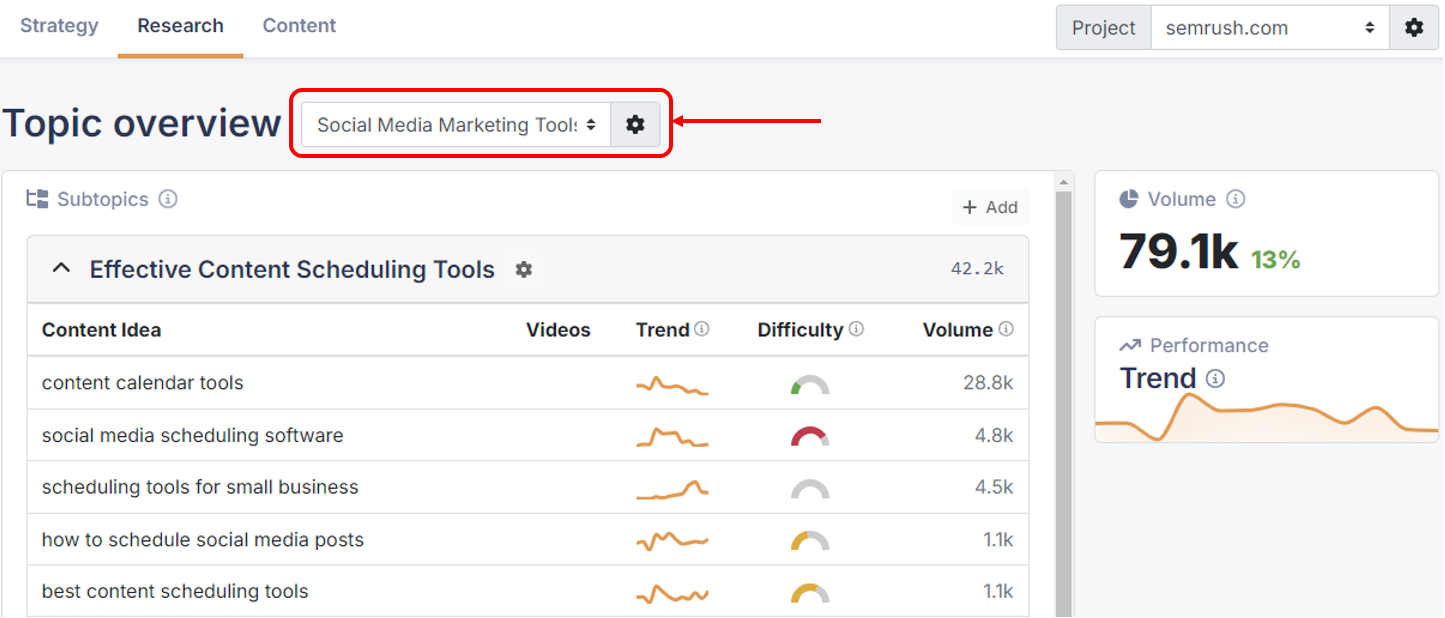Switch to the Content tab
1445x618 pixels.
[x=298, y=25]
